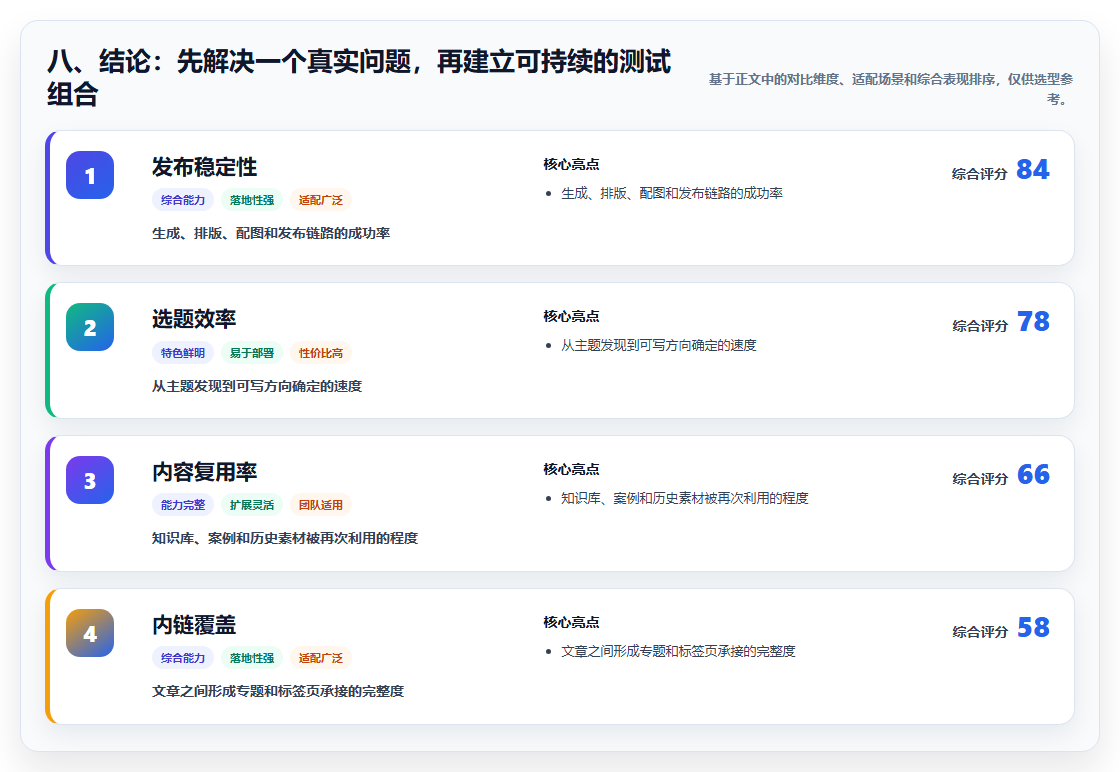Click the 性价比高 tag
This screenshot has width=1120, height=772.
pos(321,353)
